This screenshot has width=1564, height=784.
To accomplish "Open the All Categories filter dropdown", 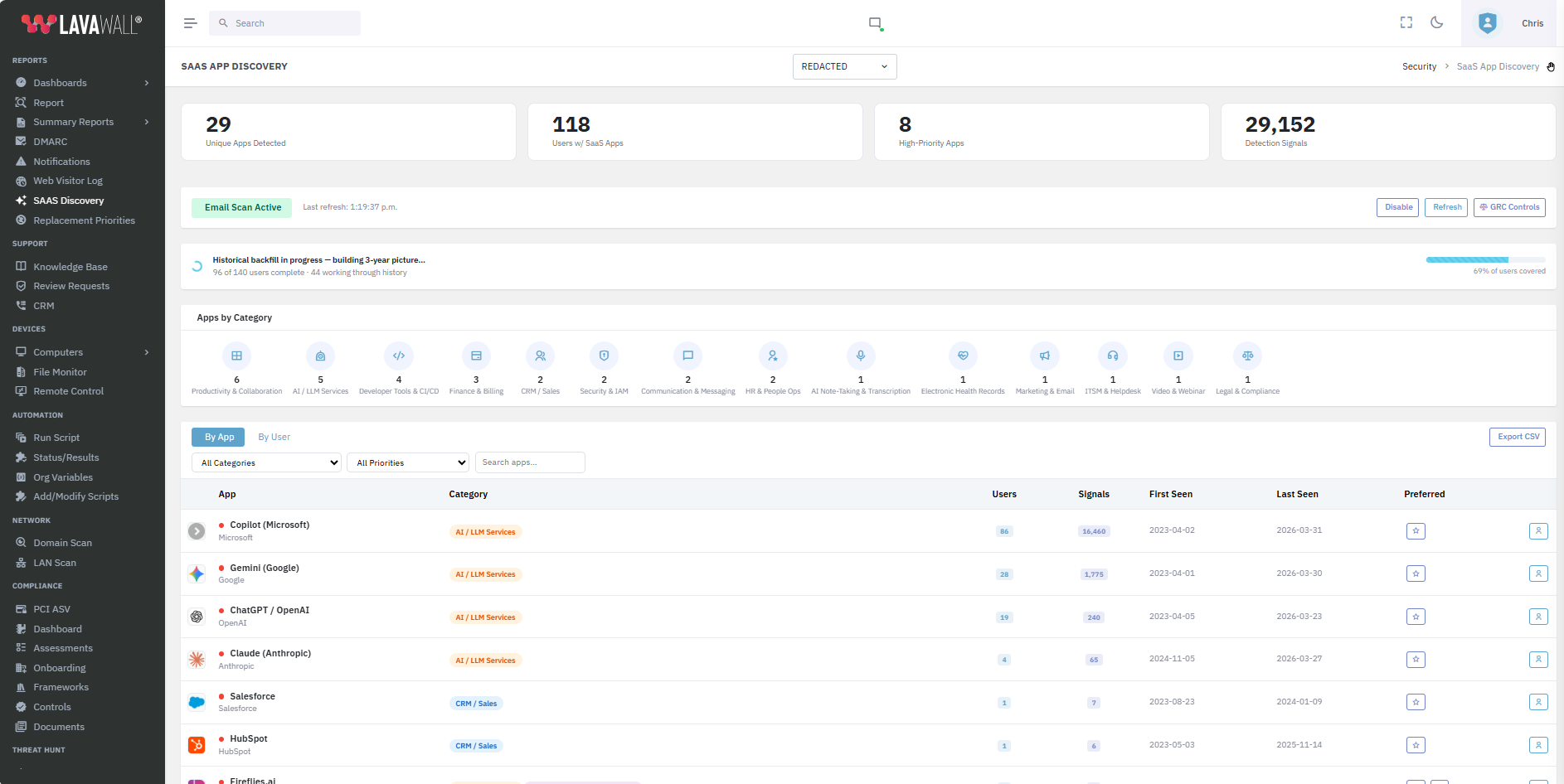I will point(265,462).
